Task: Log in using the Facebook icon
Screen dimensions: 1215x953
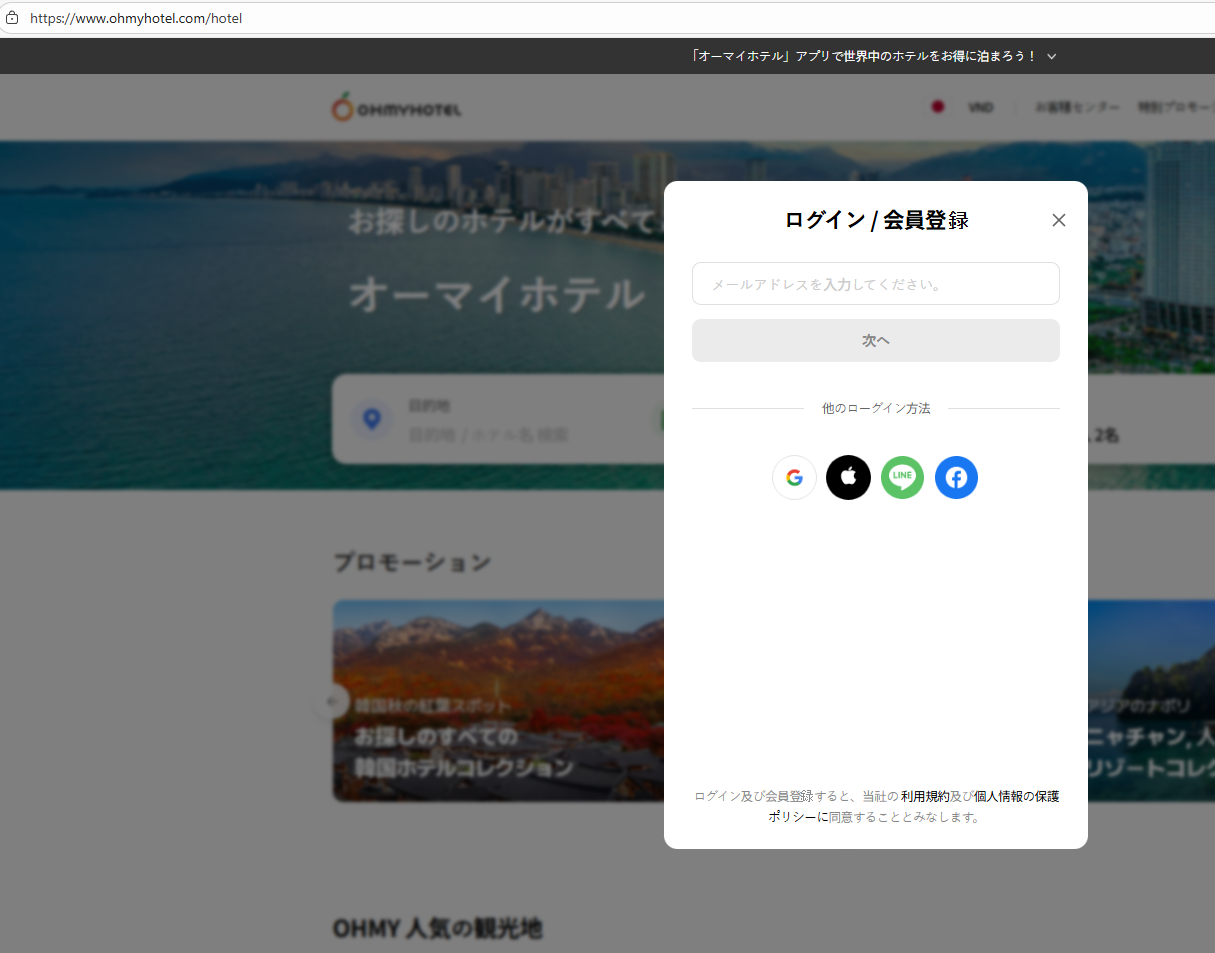Action: pos(956,478)
